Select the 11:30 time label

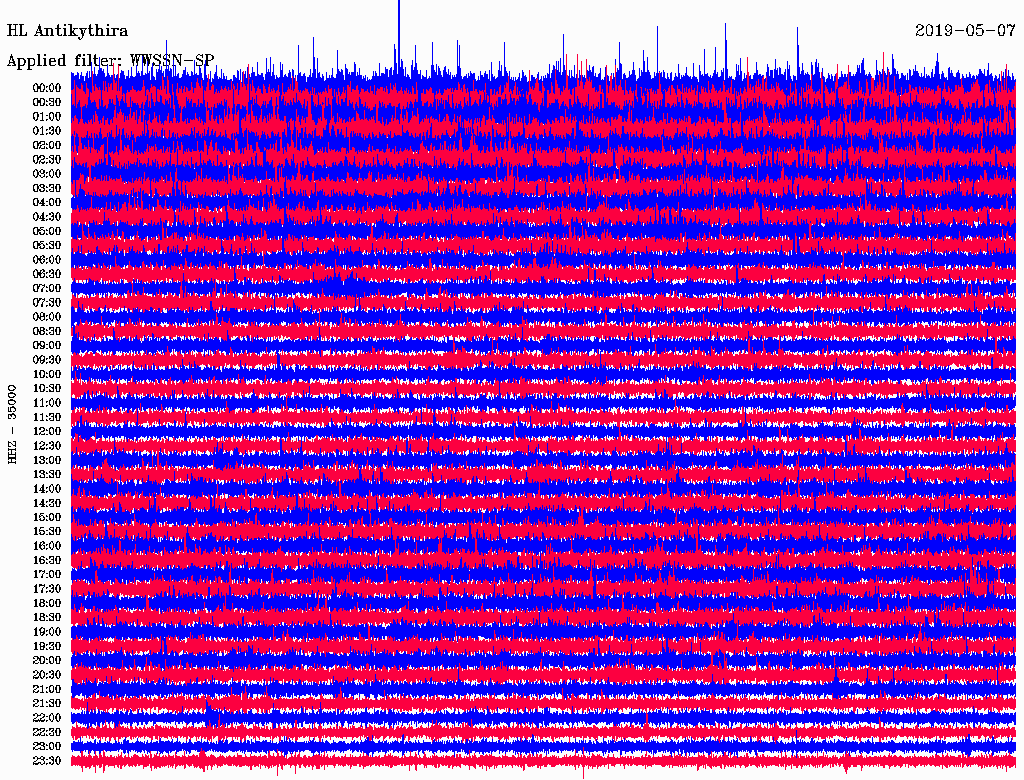point(46,417)
